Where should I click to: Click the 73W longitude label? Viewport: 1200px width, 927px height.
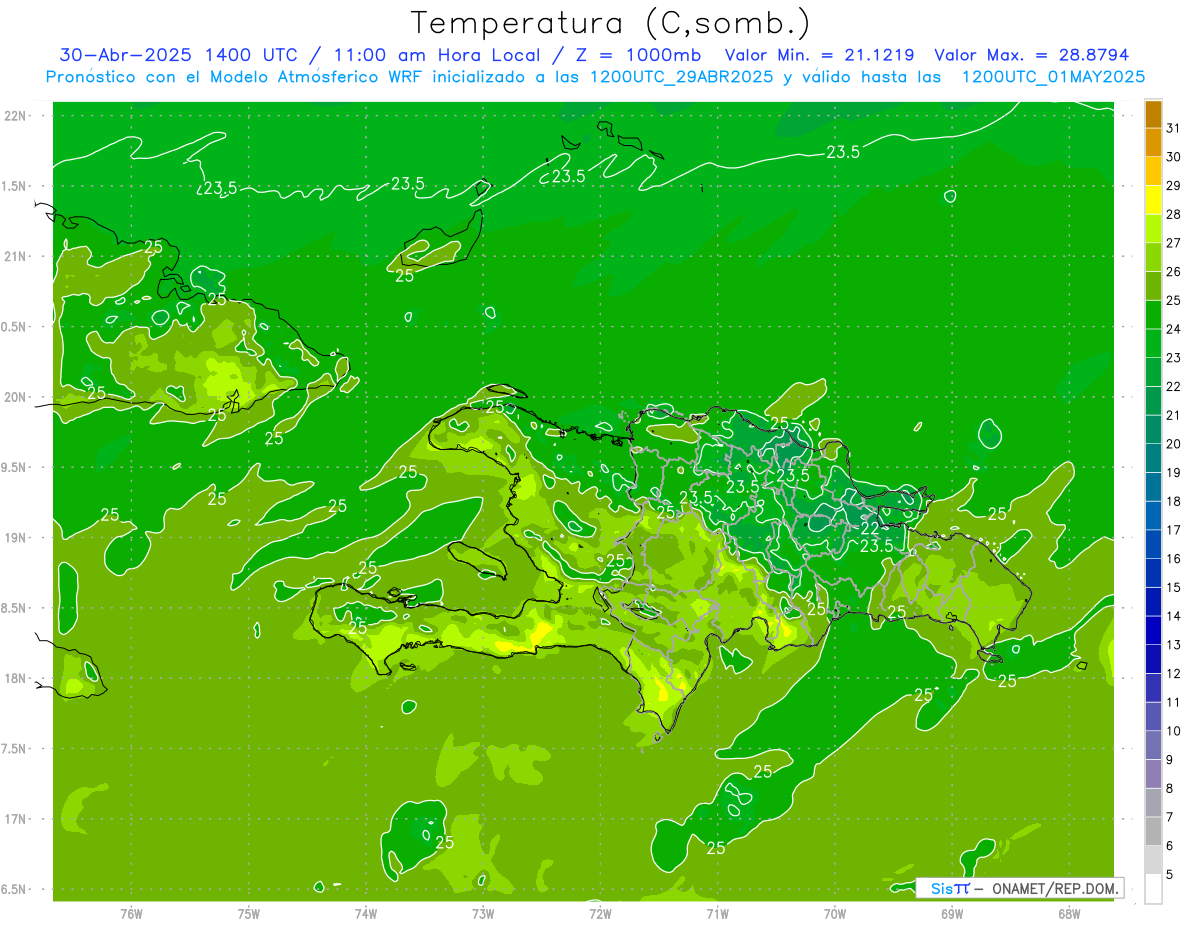pos(483,914)
